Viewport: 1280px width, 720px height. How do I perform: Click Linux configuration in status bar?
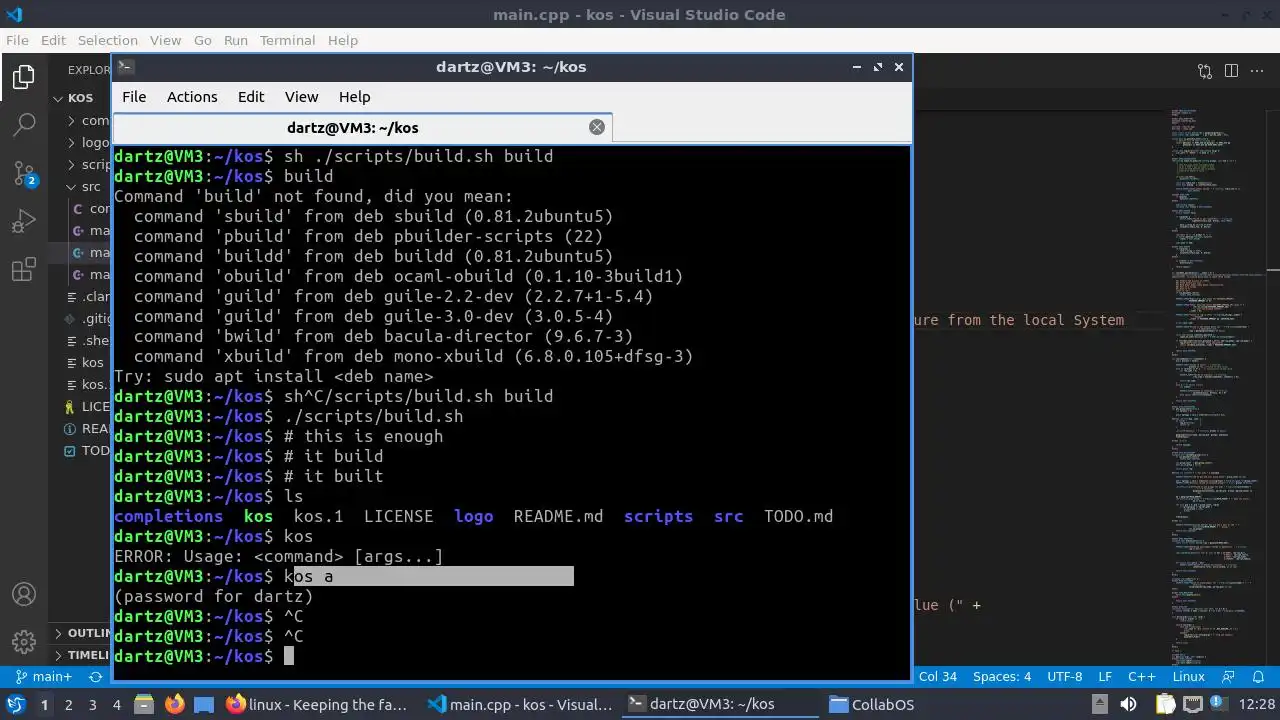point(1189,676)
